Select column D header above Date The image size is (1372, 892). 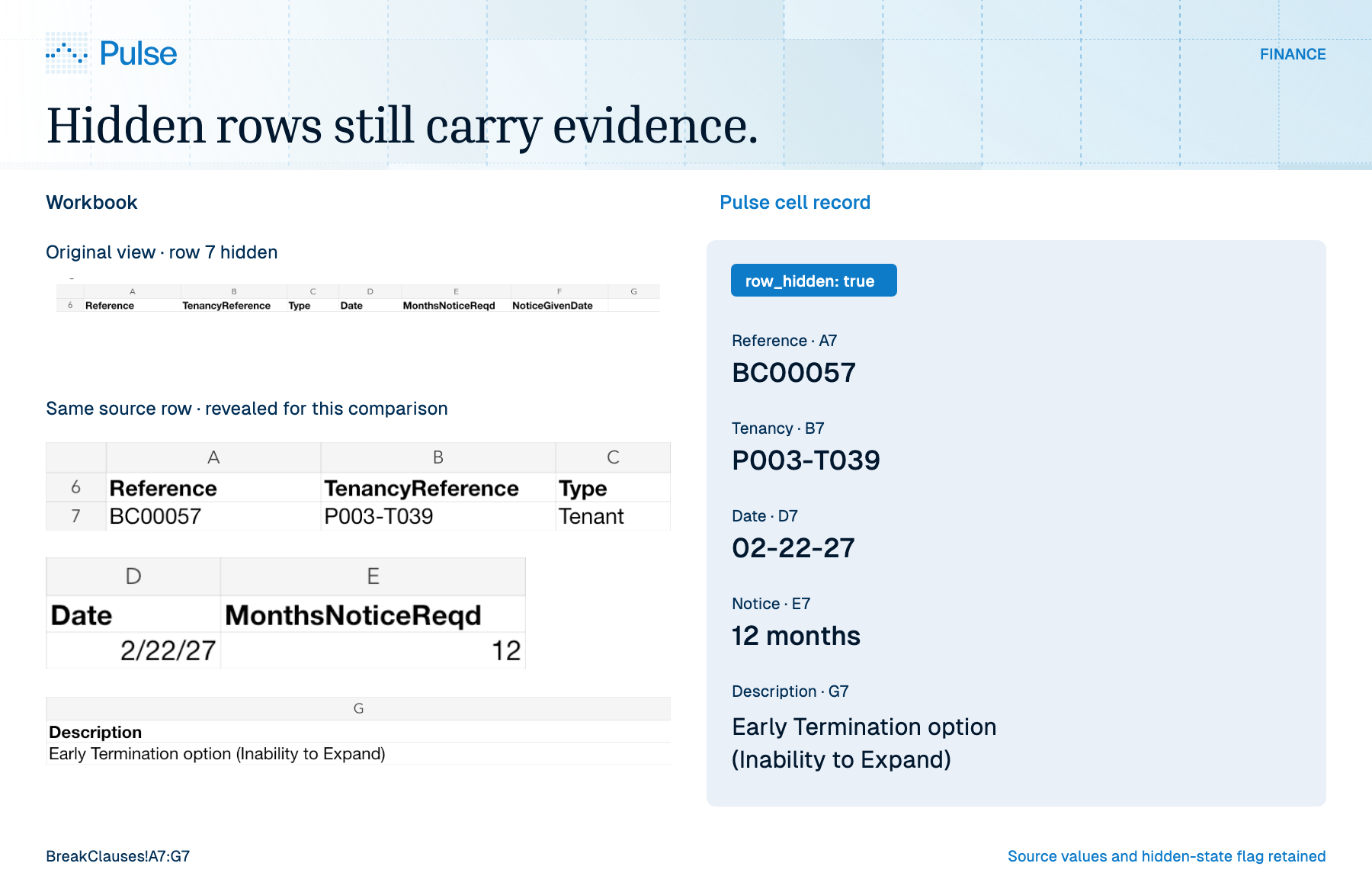pyautogui.click(x=133, y=576)
